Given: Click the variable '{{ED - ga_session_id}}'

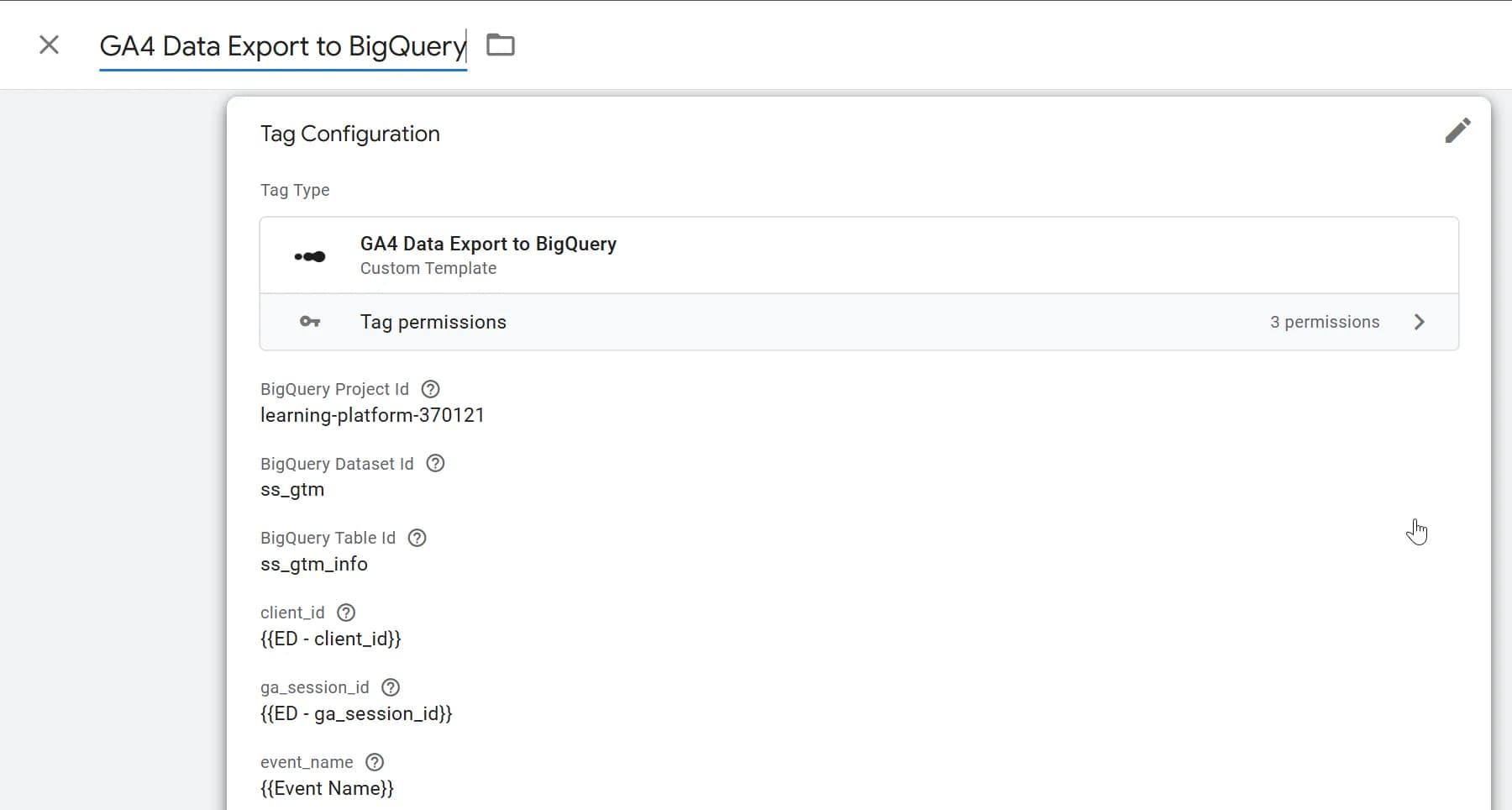Looking at the screenshot, I should [x=356, y=713].
